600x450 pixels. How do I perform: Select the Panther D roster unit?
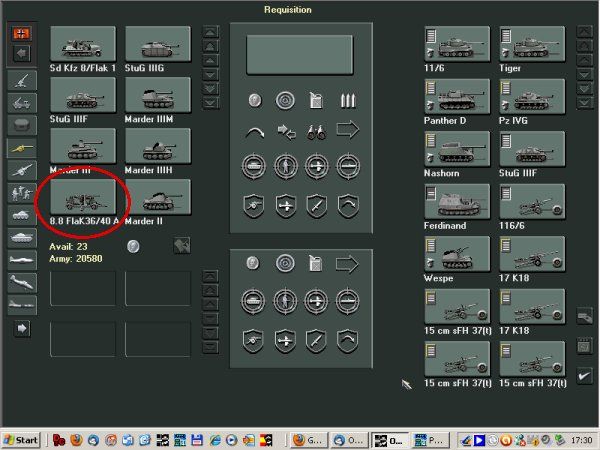click(457, 96)
